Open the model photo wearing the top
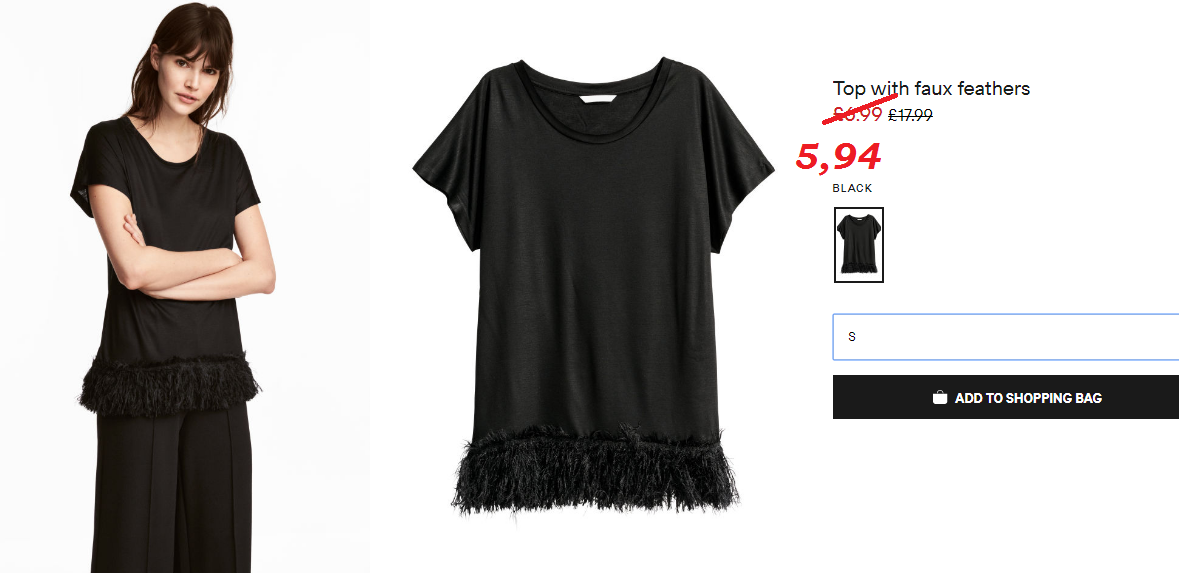The height and width of the screenshot is (573, 1179). click(184, 286)
